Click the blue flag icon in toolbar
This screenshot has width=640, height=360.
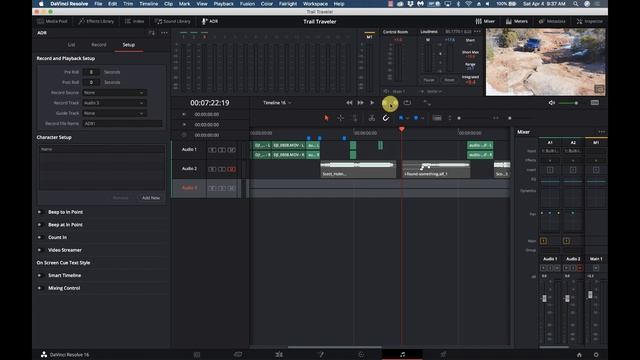coord(401,118)
